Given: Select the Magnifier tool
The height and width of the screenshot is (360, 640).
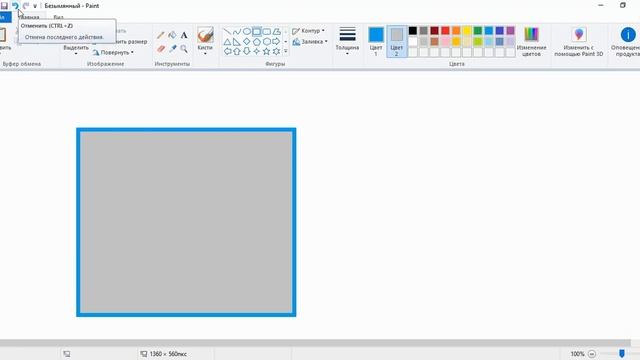Looking at the screenshot, I should point(184,49).
